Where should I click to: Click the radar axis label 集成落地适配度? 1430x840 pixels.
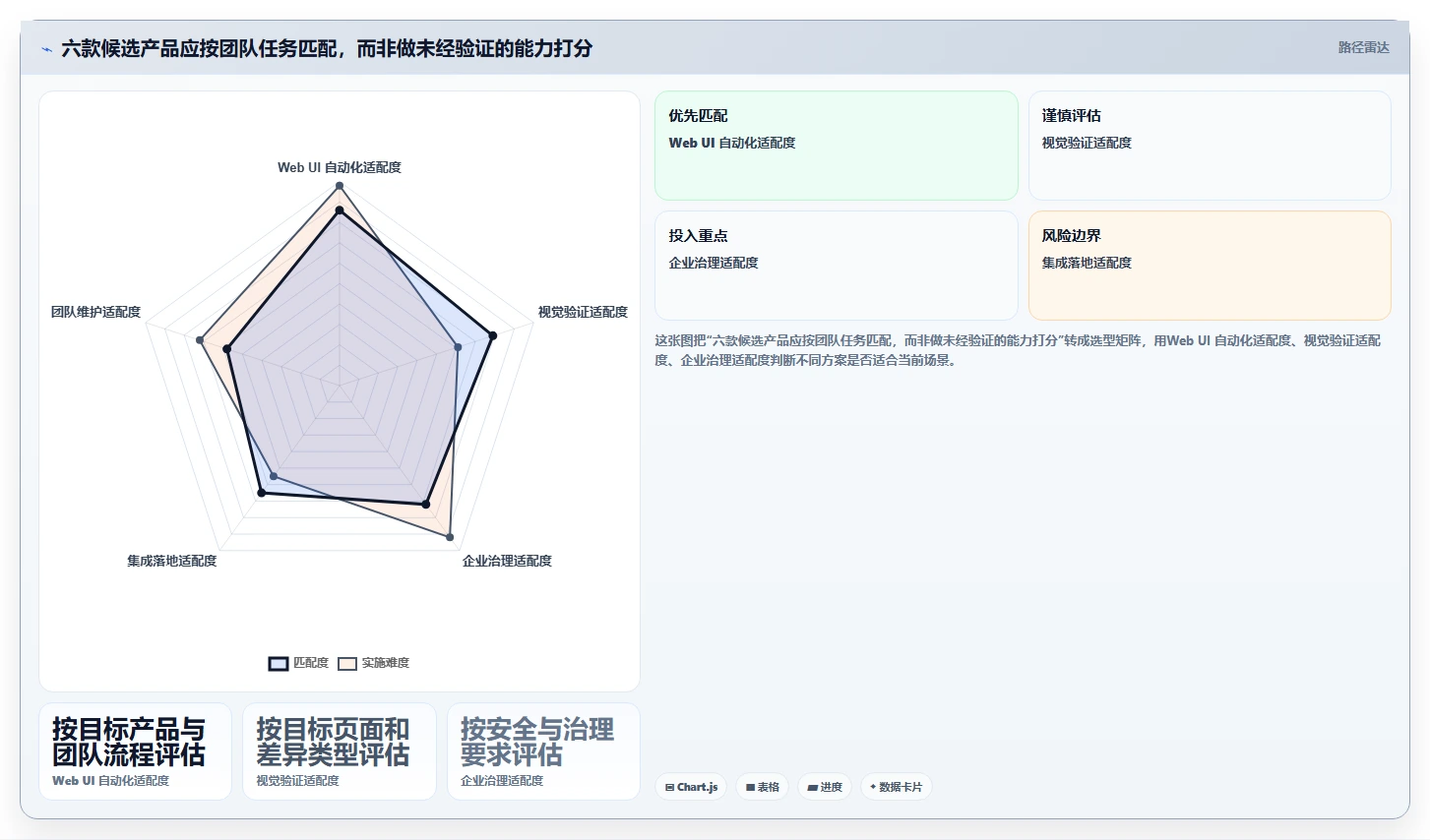click(171, 561)
